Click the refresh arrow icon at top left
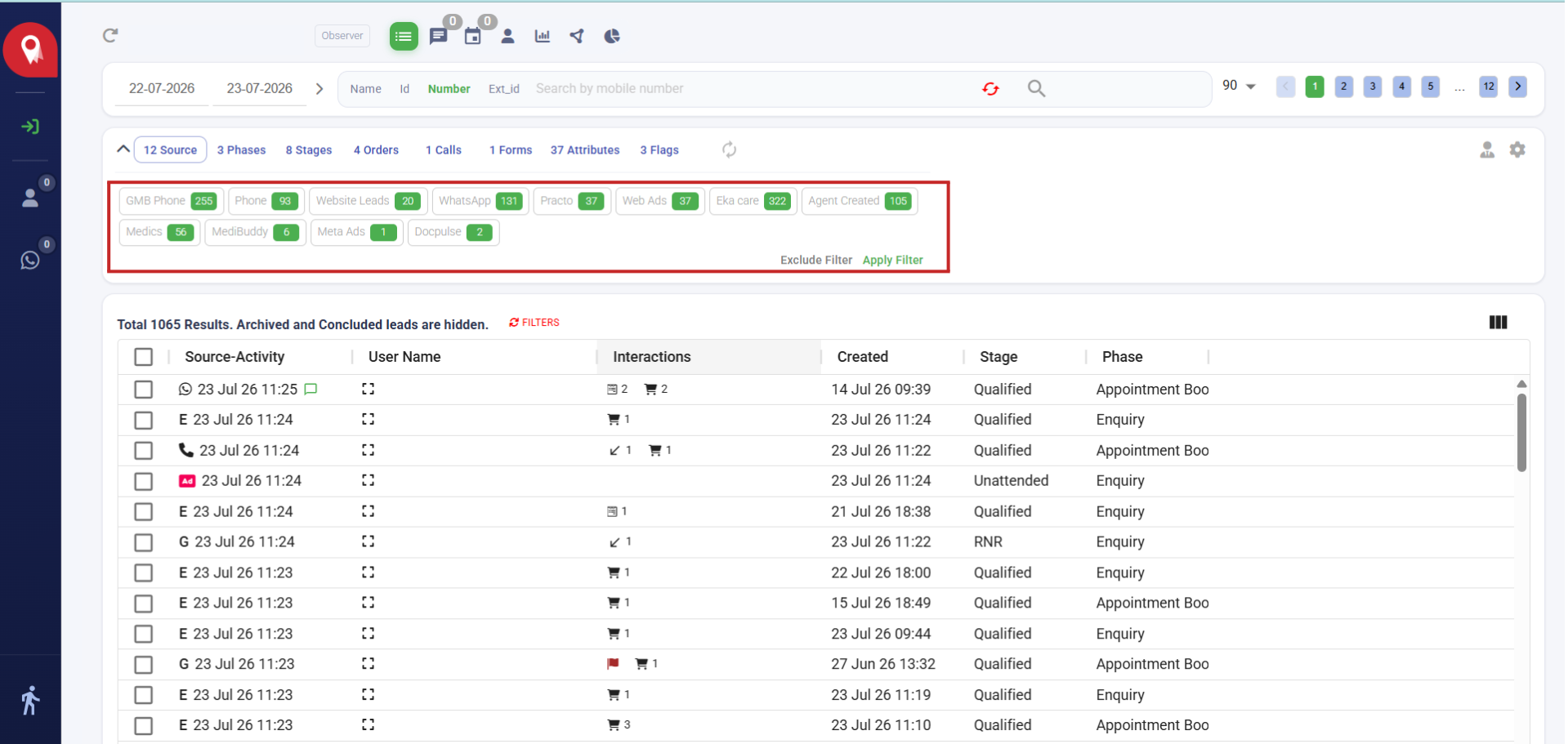The height and width of the screenshot is (744, 1568). (x=110, y=35)
